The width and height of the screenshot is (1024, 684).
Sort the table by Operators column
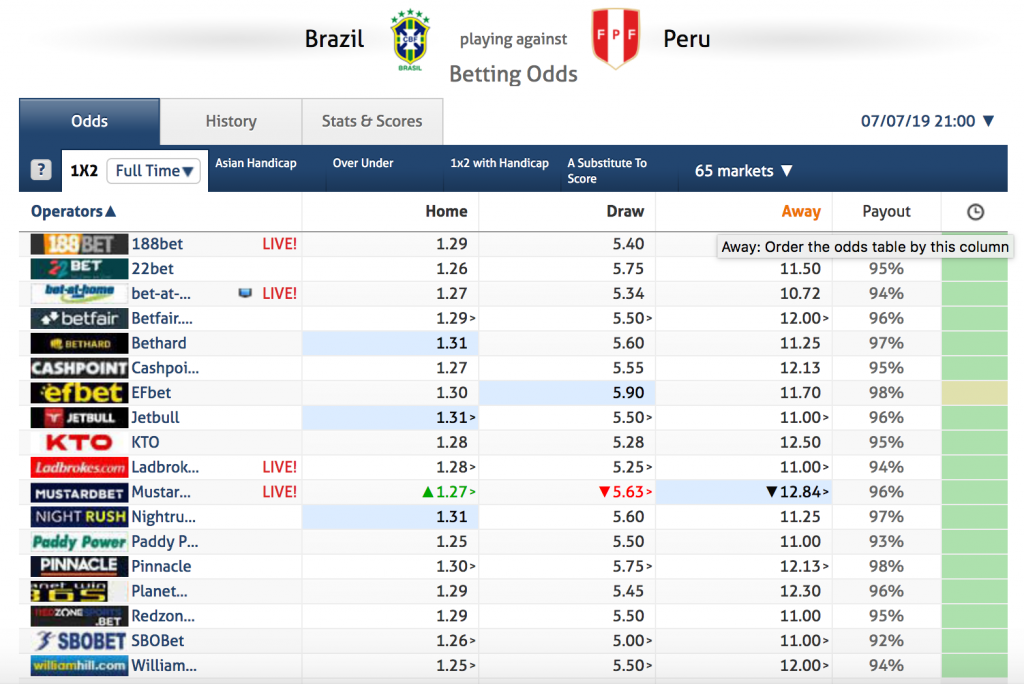[x=73, y=212]
